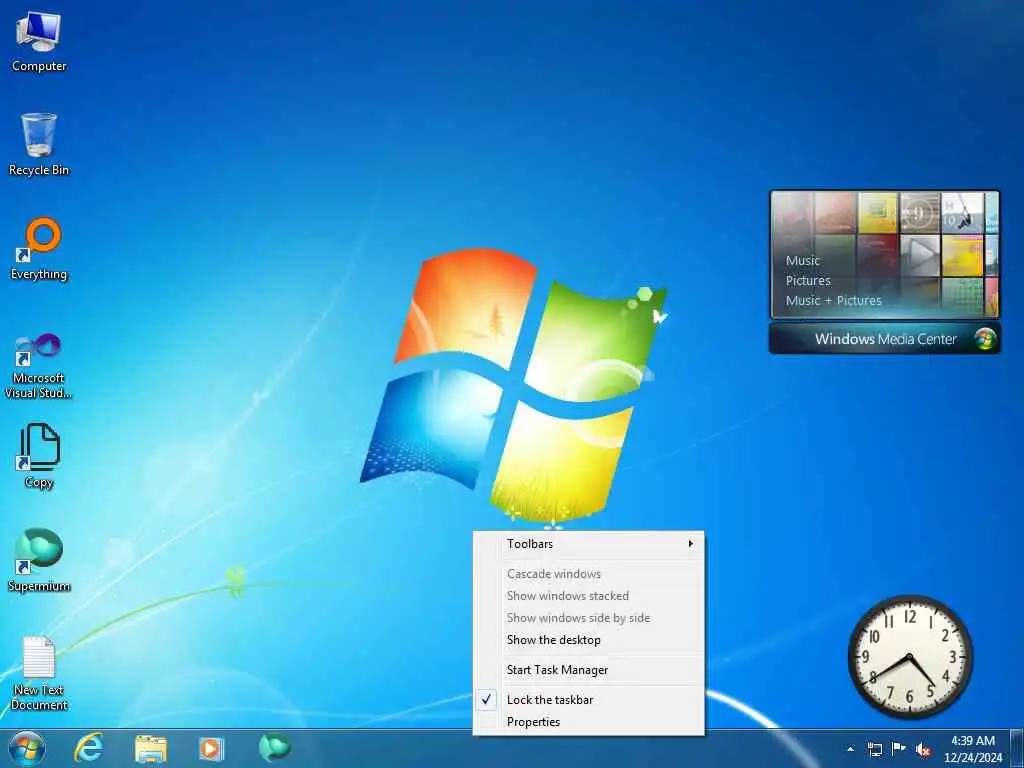Click the Media Center orb logo
1024x768 pixels.
pyautogui.click(x=985, y=339)
